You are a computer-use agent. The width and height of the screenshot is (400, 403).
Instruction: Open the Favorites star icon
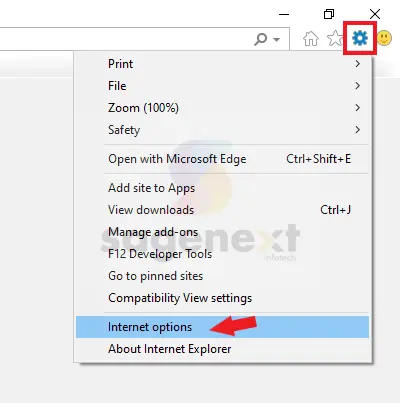click(335, 38)
